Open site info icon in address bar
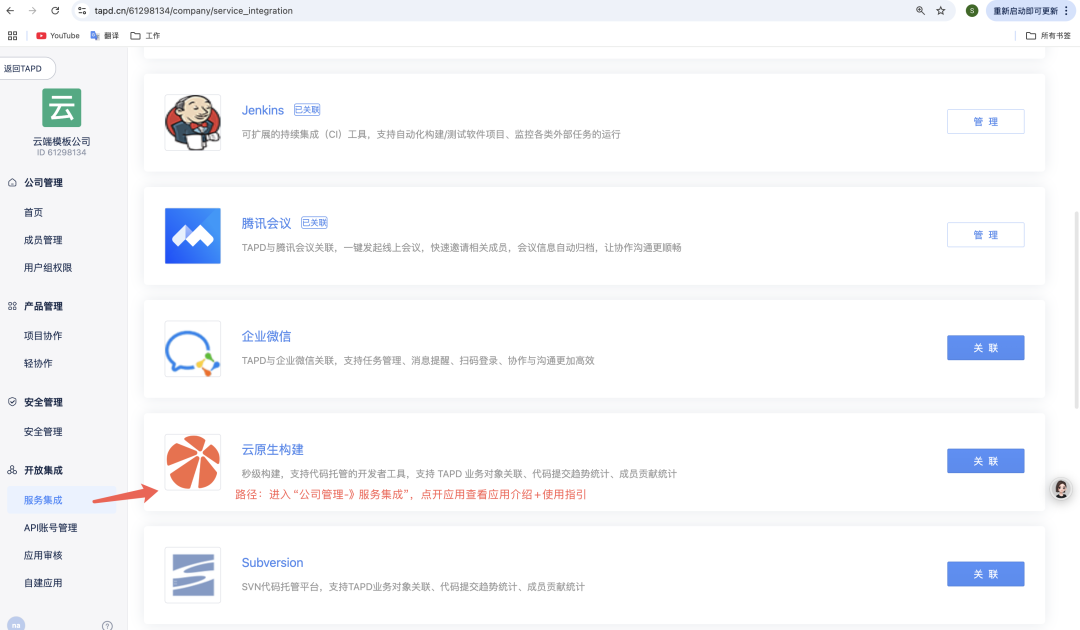This screenshot has width=1080, height=630. click(x=82, y=10)
